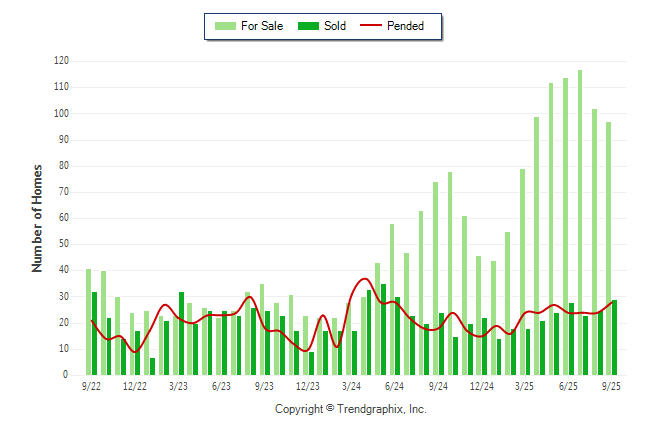Select the 9/25 x-axis label

[x=611, y=386]
